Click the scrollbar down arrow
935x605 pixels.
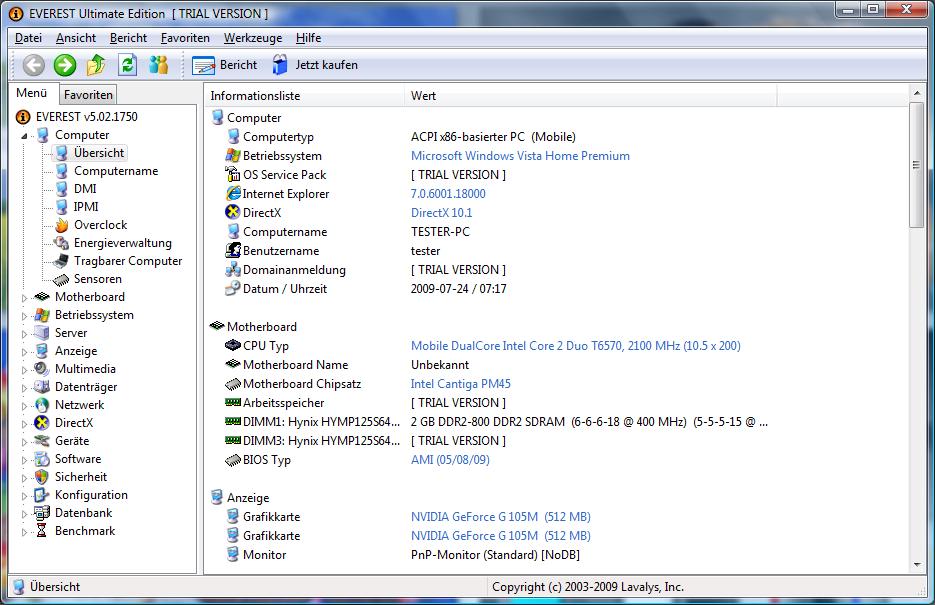917,565
